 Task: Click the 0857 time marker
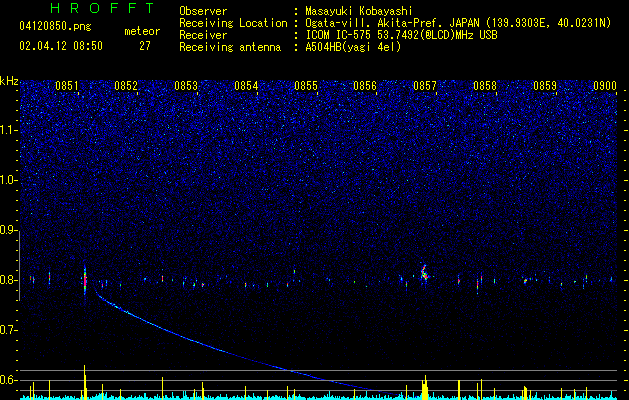tap(425, 86)
